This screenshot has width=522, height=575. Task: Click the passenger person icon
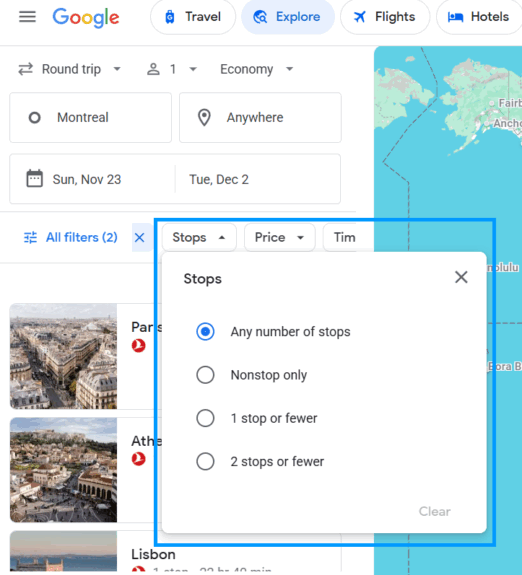click(x=153, y=69)
